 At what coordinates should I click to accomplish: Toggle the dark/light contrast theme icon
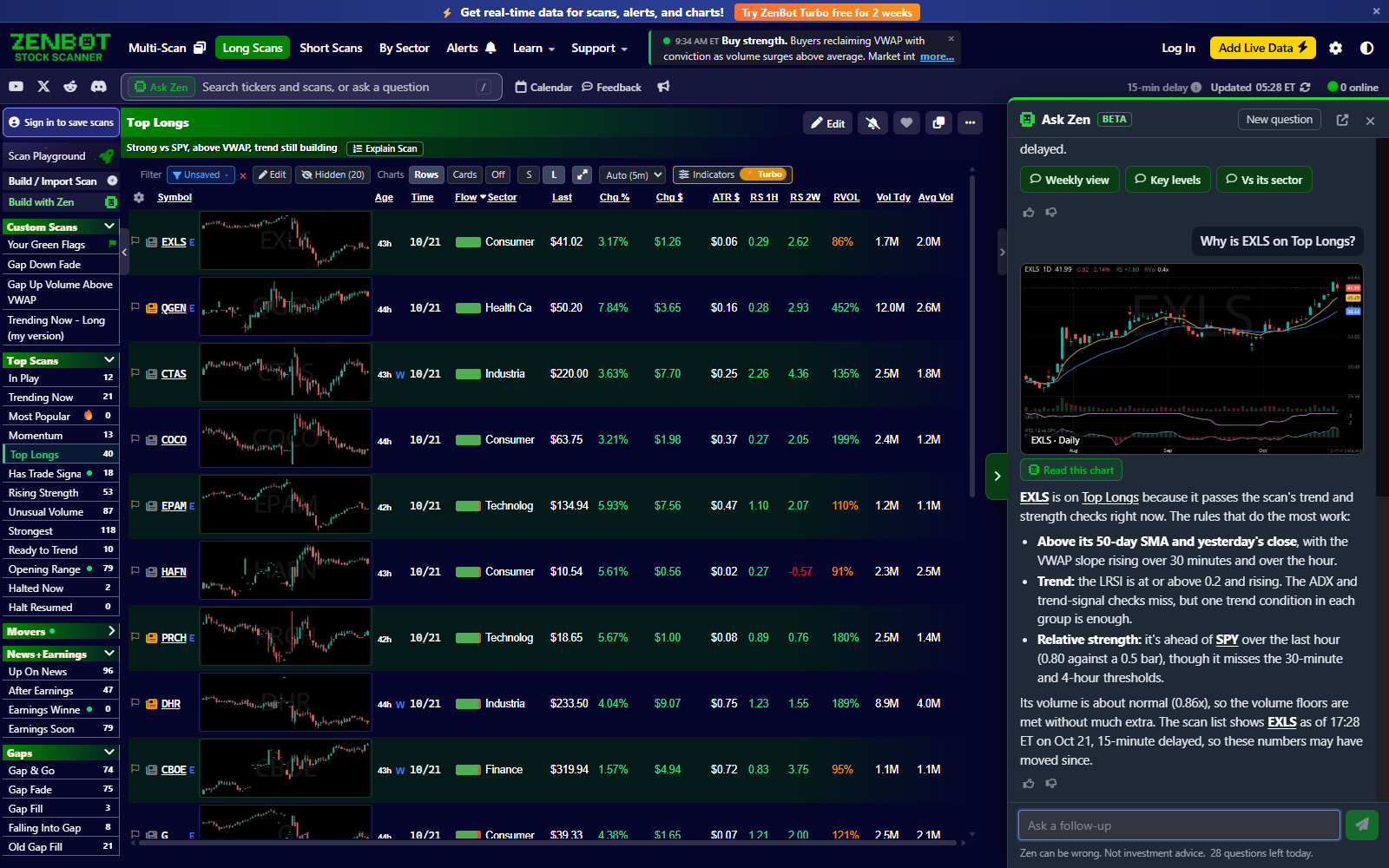click(1366, 49)
